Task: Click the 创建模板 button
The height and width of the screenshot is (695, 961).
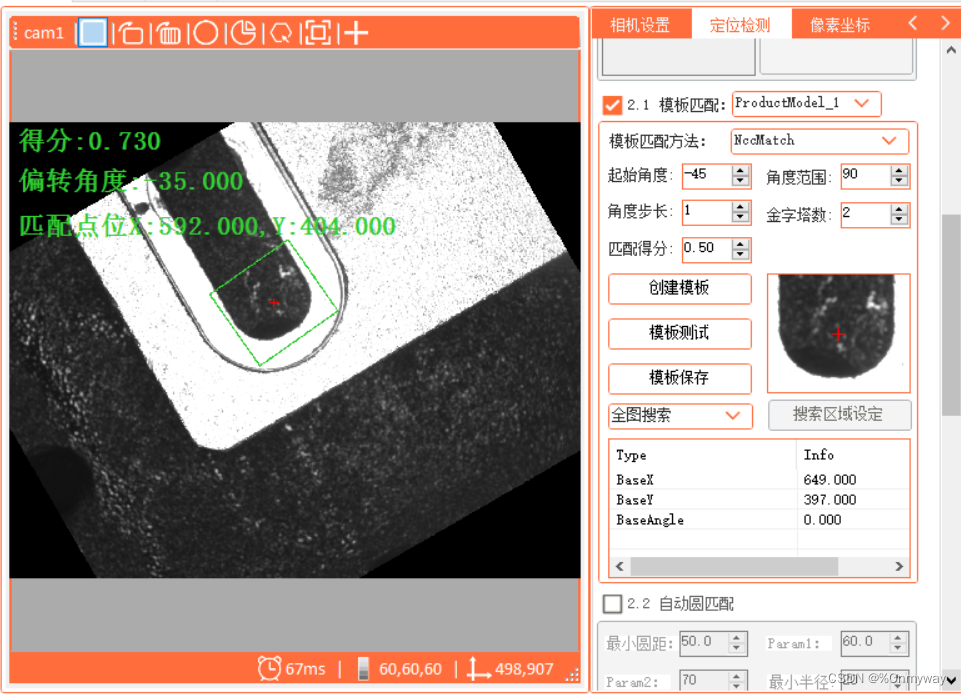Action: click(679, 289)
